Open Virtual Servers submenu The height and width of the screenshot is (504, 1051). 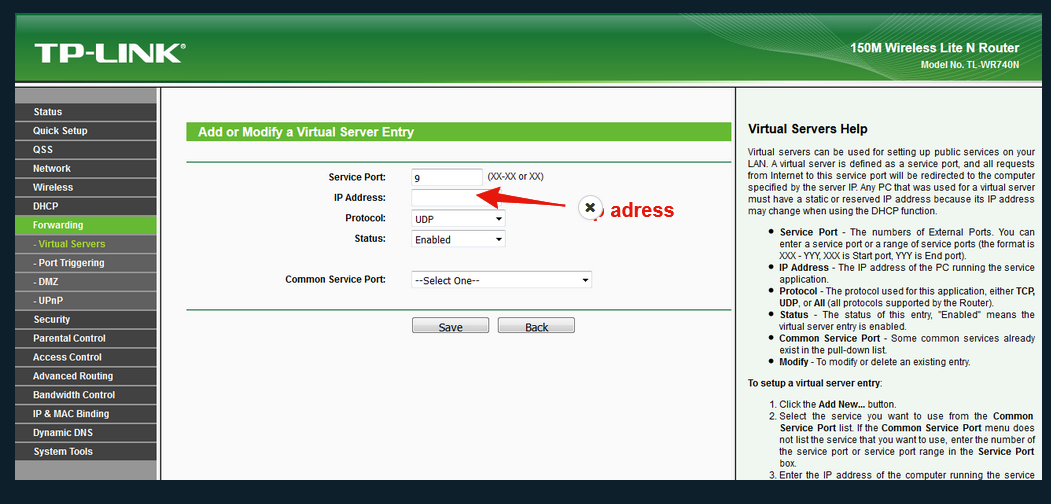click(86, 244)
